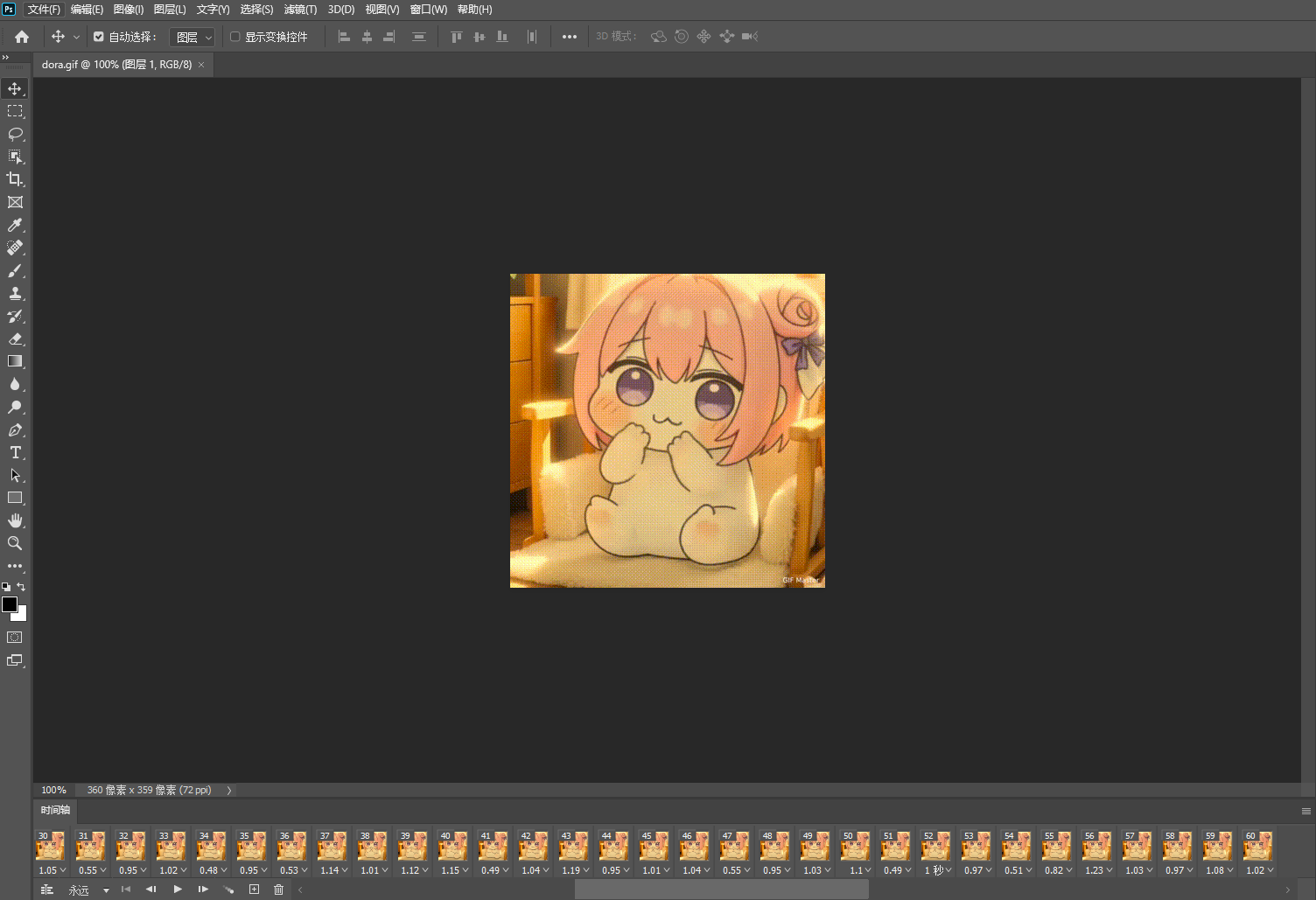Viewport: 1316px width, 900px height.
Task: Open more align options three-dots button
Action: click(x=570, y=37)
